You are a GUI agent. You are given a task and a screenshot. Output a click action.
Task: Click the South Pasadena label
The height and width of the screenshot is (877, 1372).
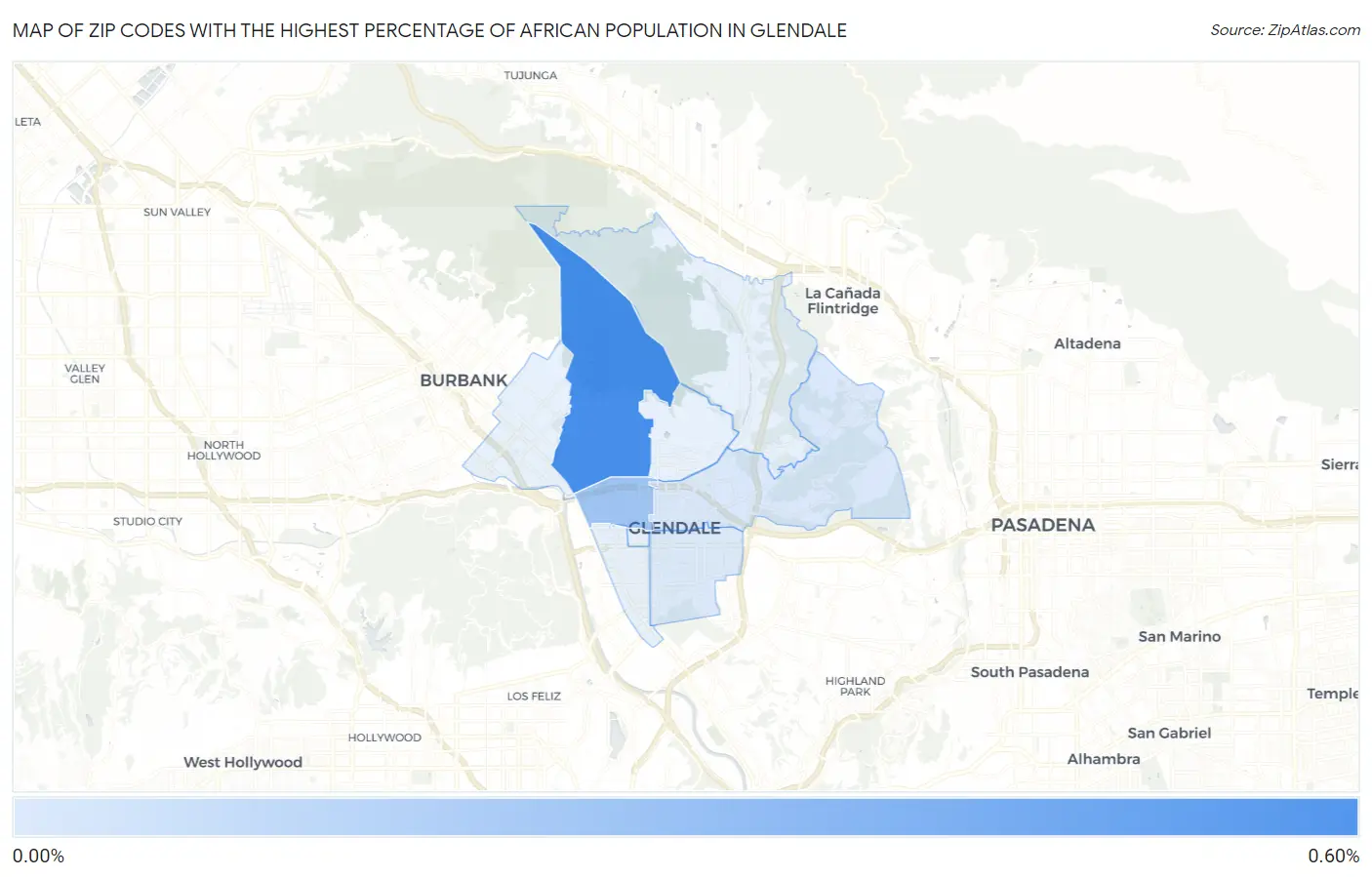click(1029, 672)
